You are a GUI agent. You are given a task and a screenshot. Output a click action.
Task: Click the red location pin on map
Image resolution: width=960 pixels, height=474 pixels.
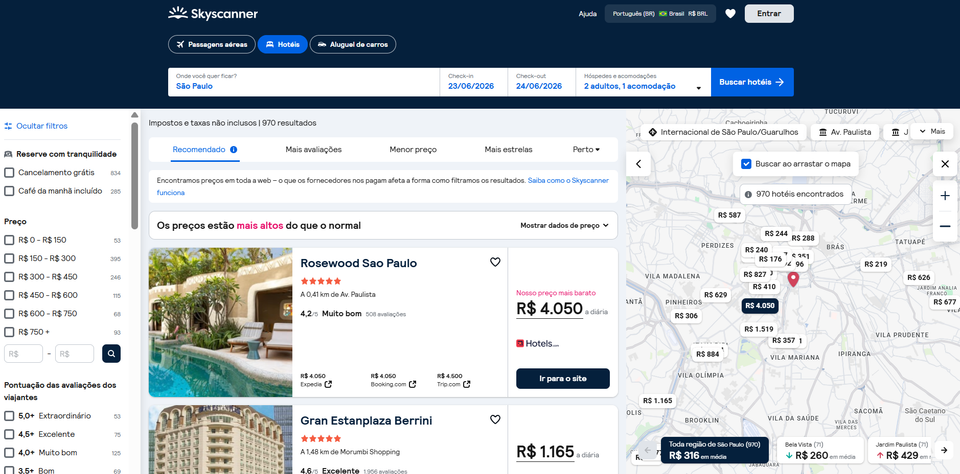793,280
